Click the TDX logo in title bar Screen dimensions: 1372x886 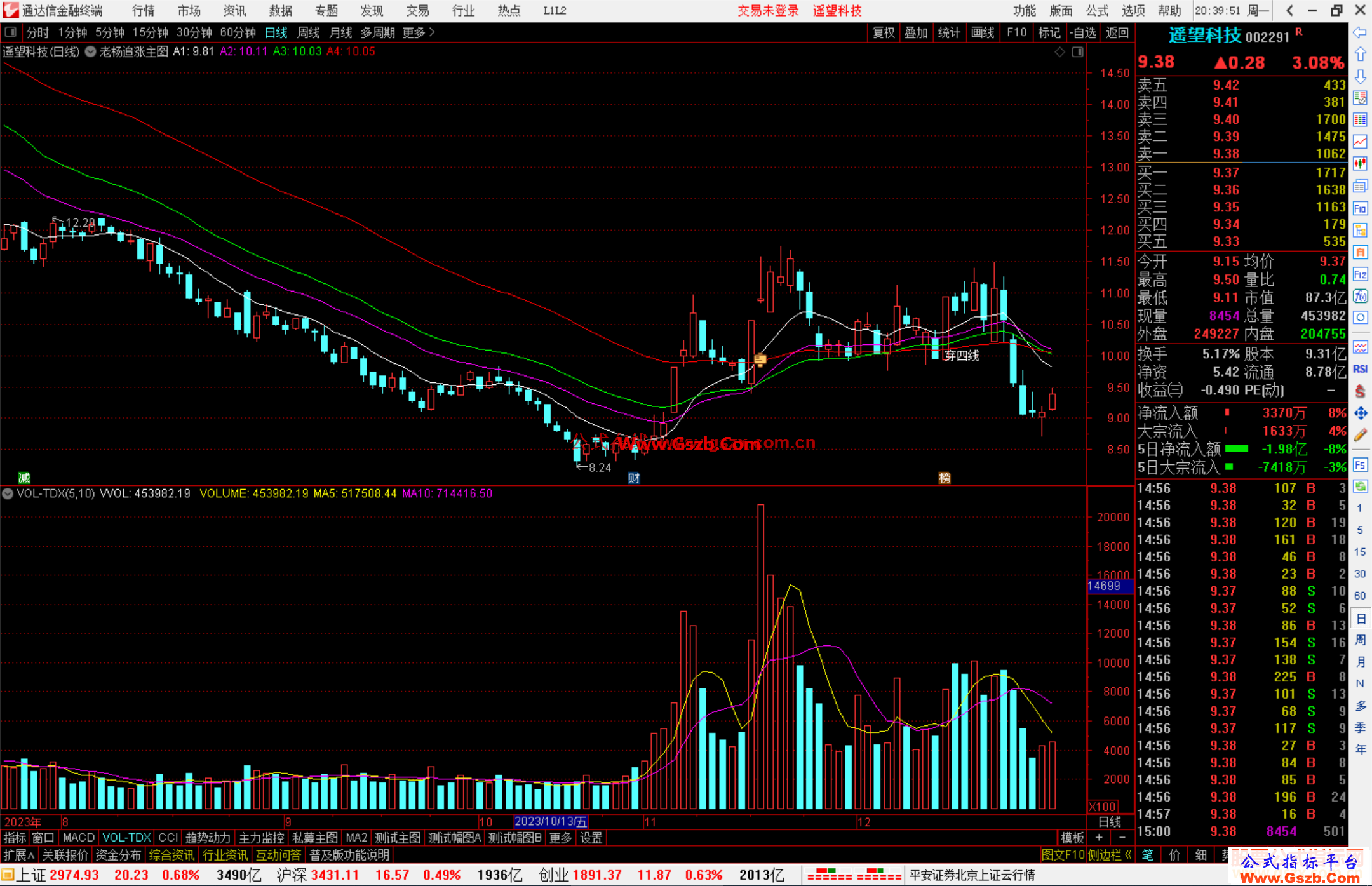pyautogui.click(x=11, y=10)
